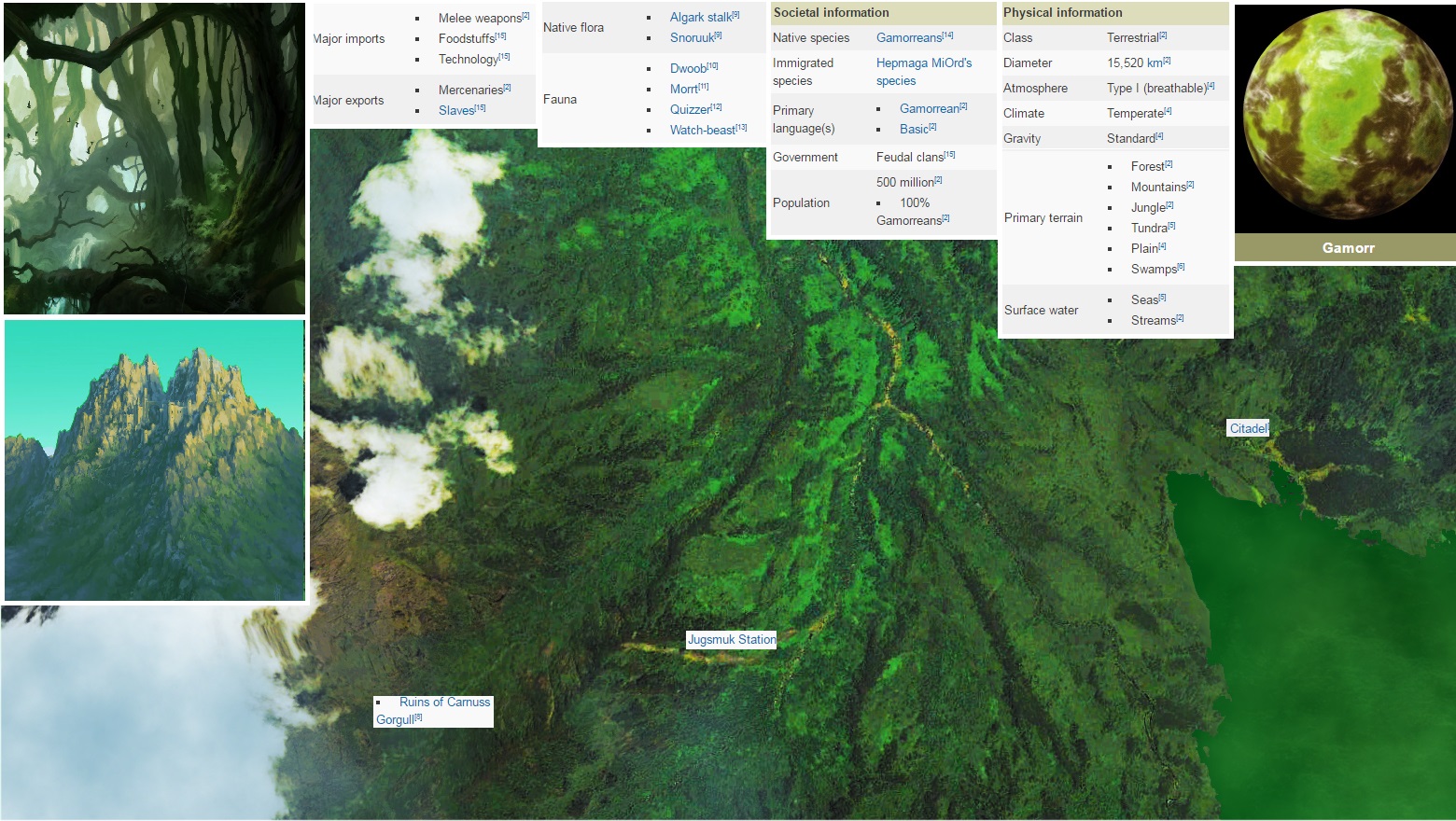
Task: Click the km unit link in Diameter
Action: tap(1154, 63)
